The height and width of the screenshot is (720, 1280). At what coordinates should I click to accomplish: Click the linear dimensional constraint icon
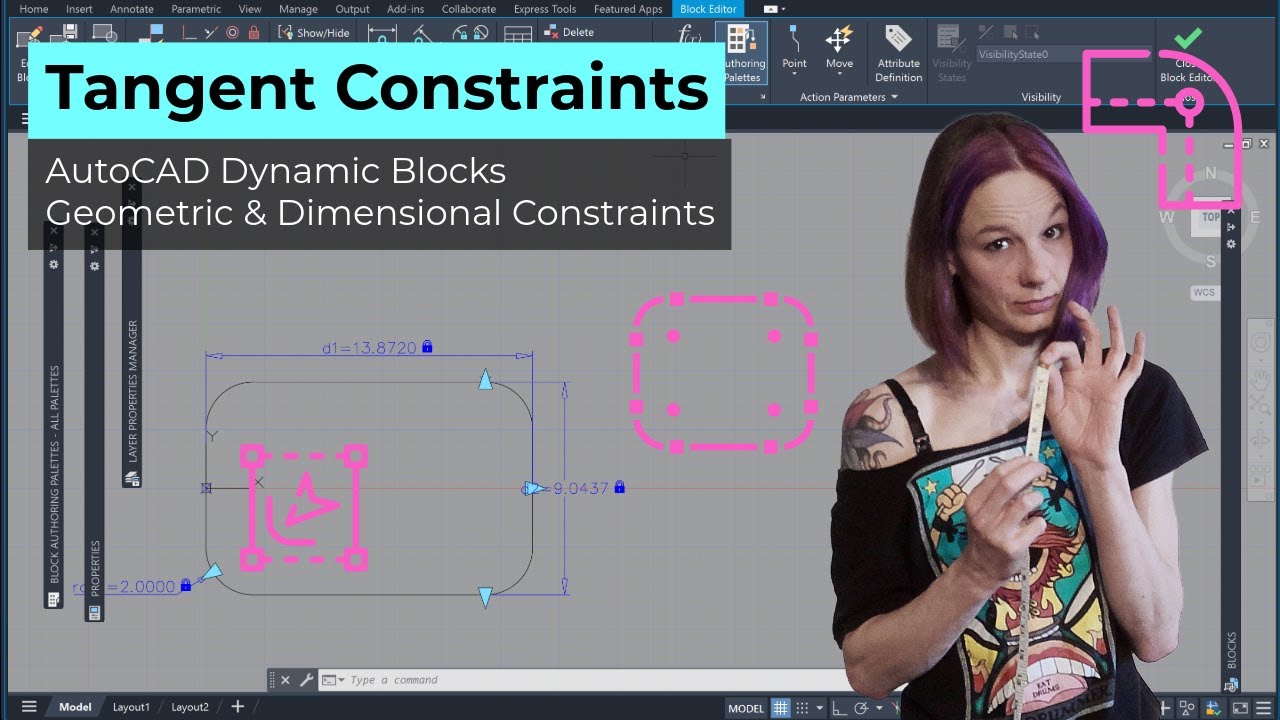click(x=382, y=35)
